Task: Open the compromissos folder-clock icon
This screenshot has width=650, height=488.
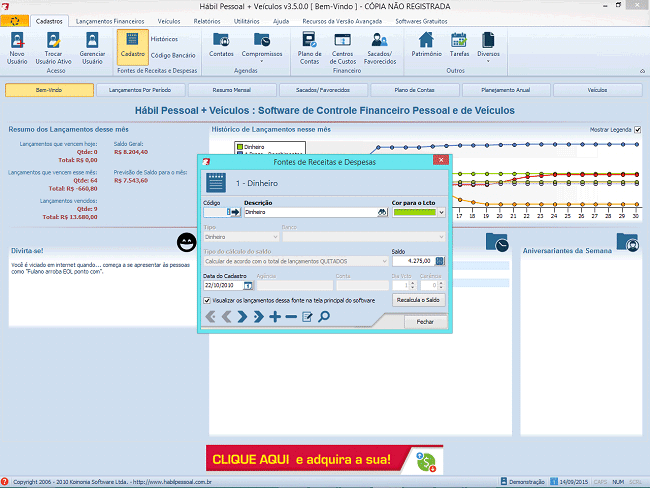Action: [497, 242]
